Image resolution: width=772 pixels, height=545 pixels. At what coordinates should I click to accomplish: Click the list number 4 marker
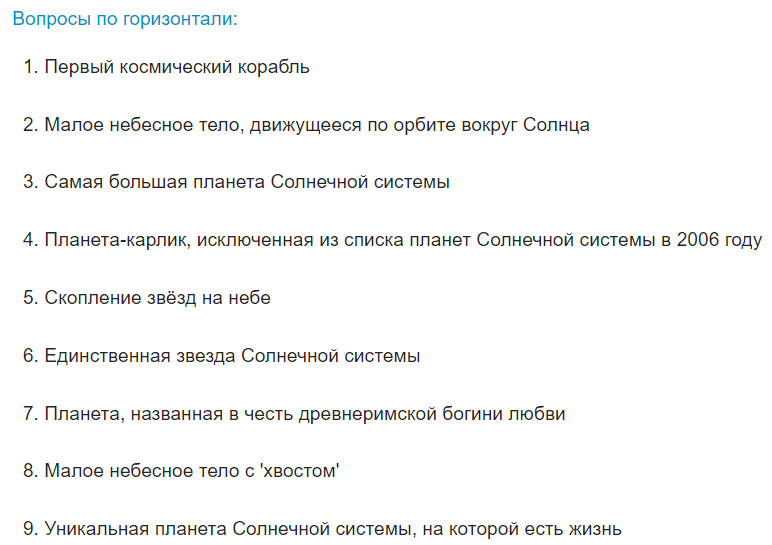(30, 240)
